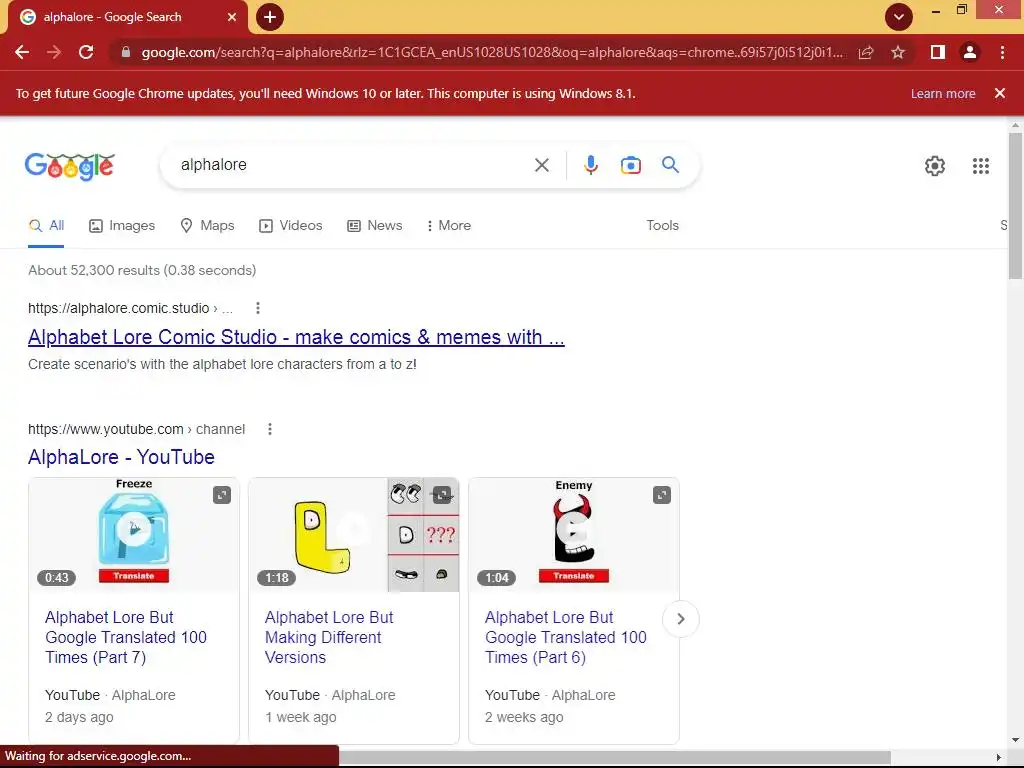
Task: Submit search with magnifier icon
Action: pos(670,165)
